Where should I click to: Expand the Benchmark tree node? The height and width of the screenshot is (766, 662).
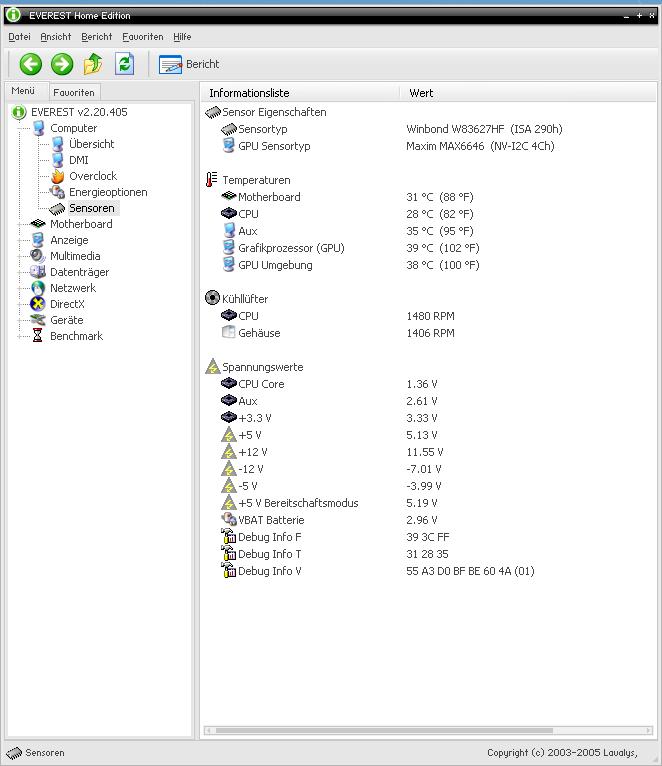click(x=20, y=336)
